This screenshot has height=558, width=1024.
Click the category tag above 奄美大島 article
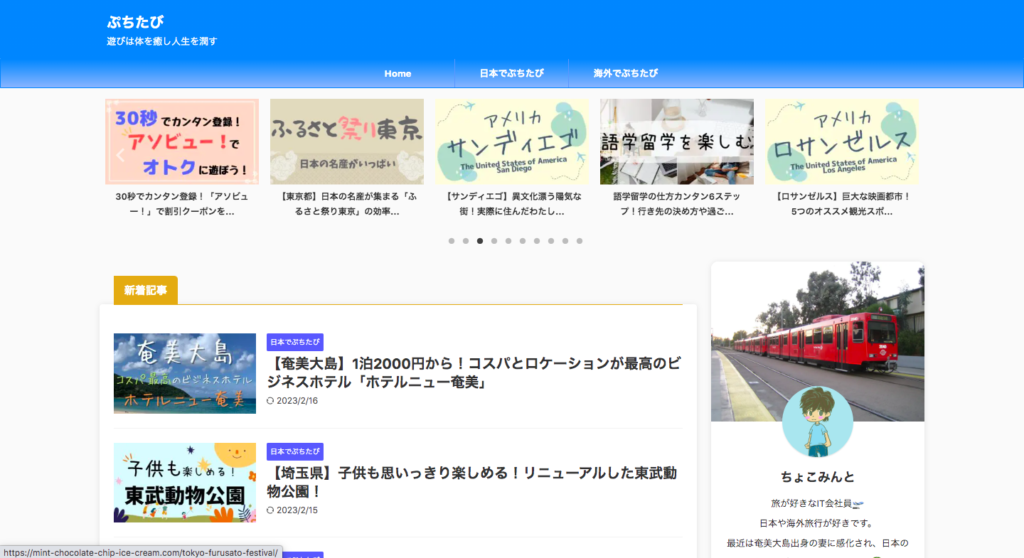point(295,342)
